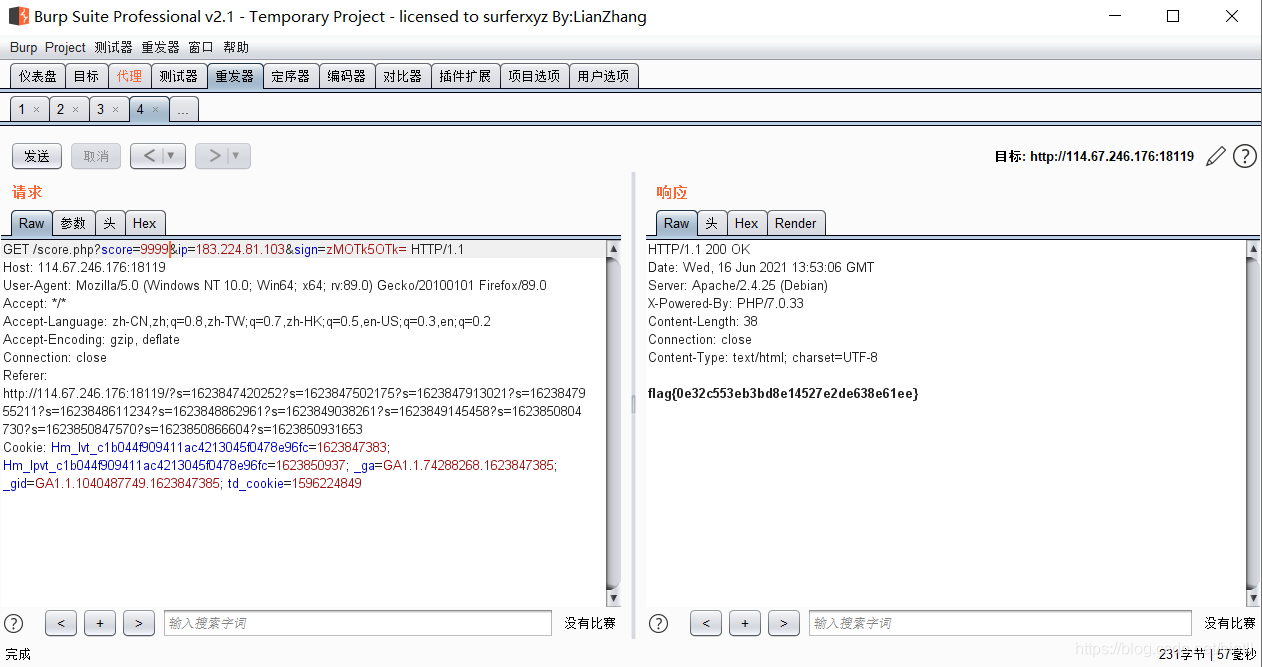This screenshot has width=1262, height=667.
Task: Open help with question mark near target
Action: (x=1245, y=156)
